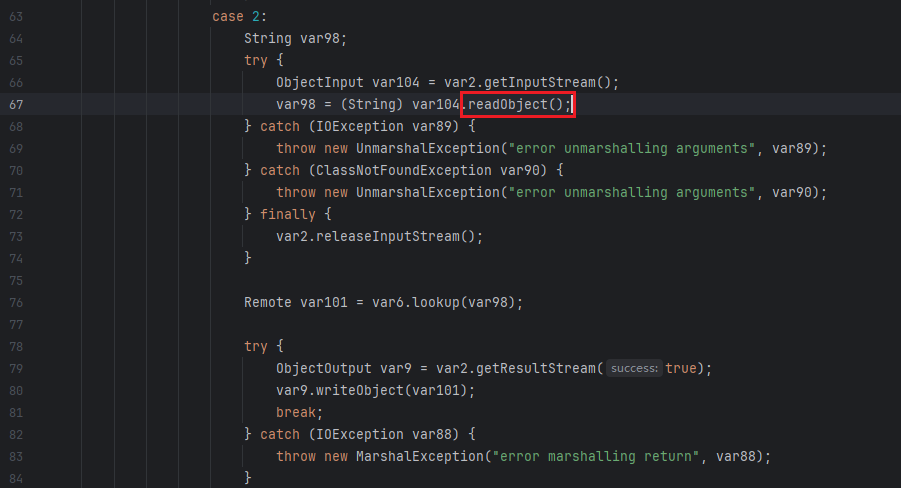
Task: Click the String var98 declaration
Action: click(295, 38)
